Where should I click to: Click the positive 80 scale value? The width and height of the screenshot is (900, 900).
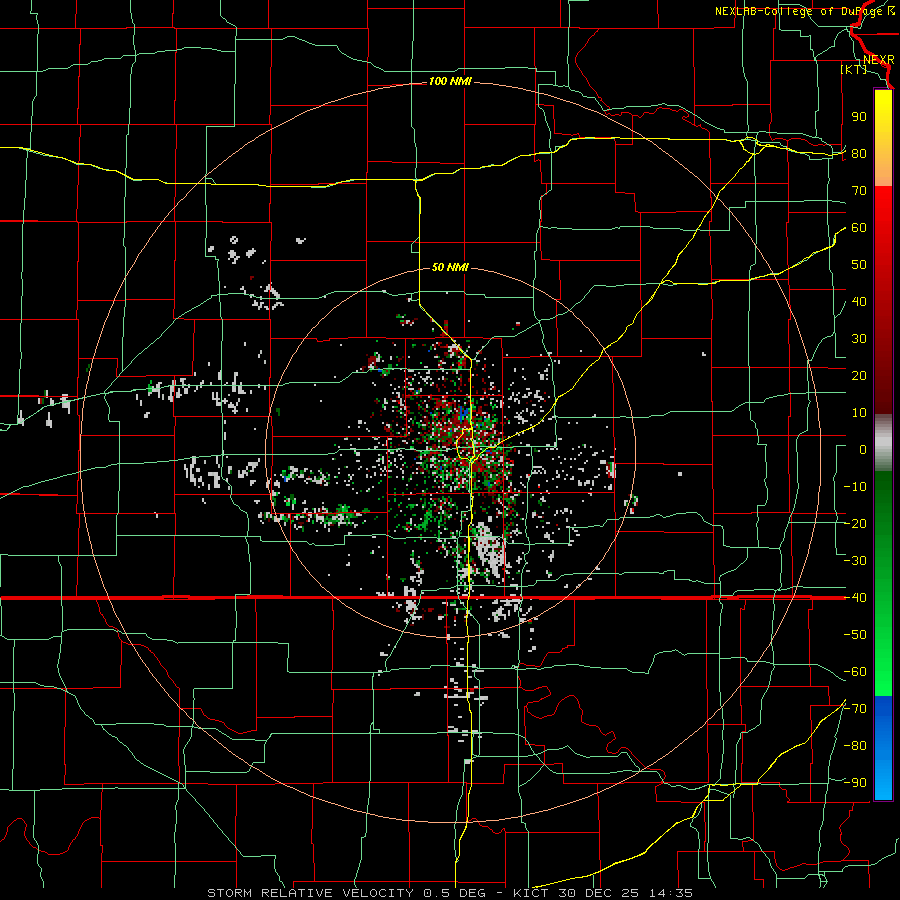point(859,154)
